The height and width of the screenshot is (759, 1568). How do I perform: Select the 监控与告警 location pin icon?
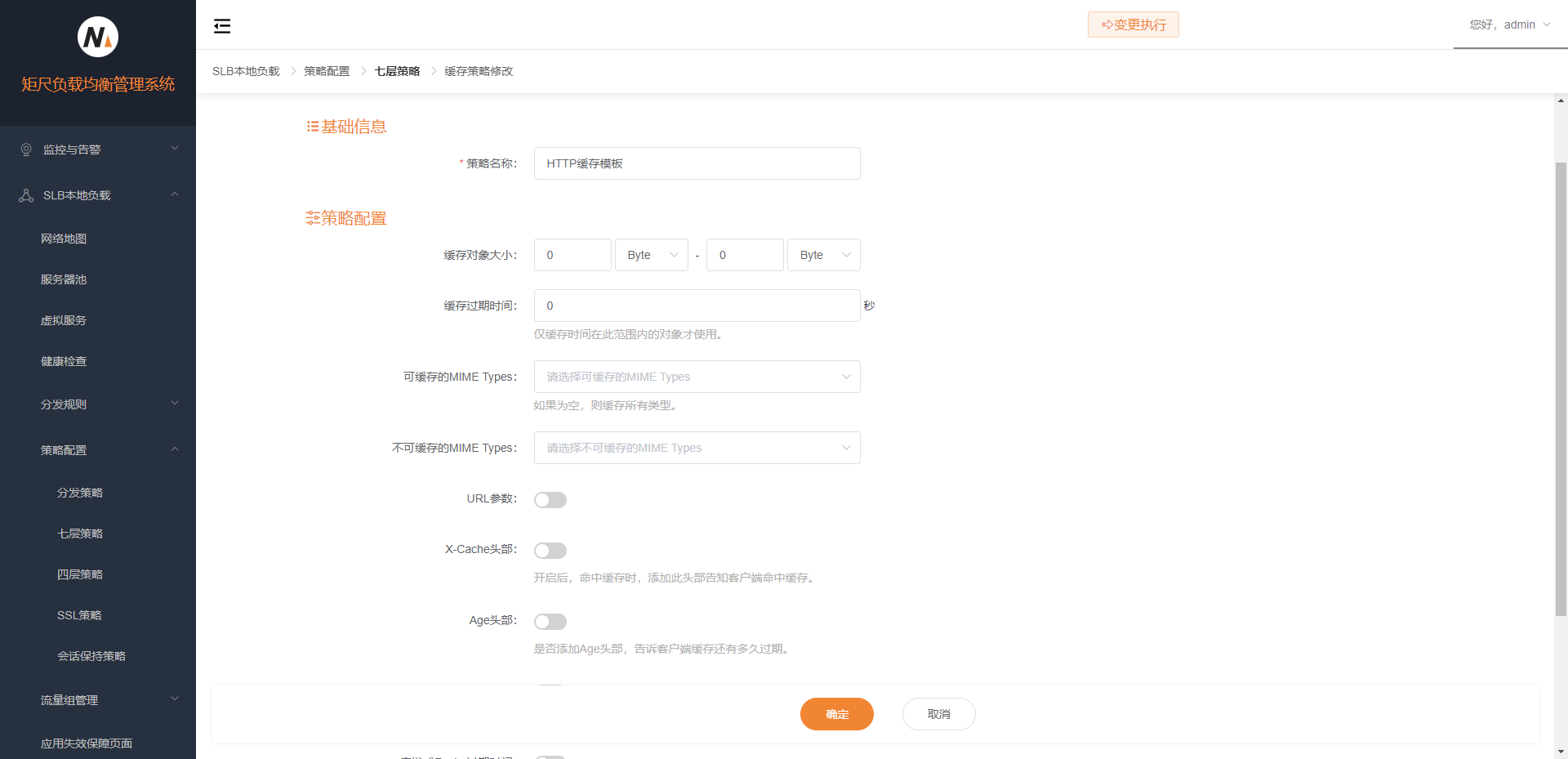pos(24,149)
